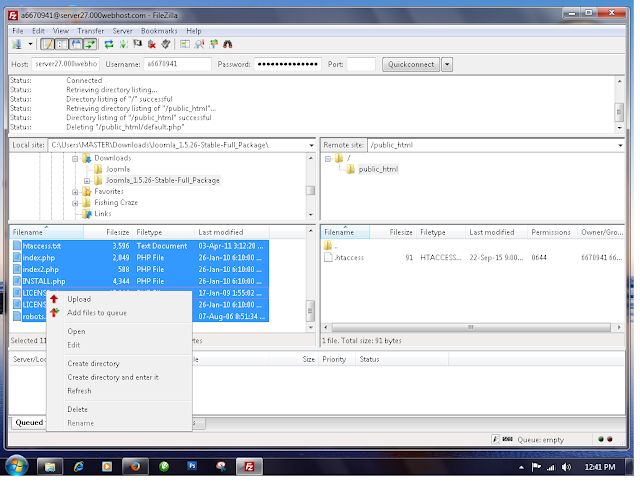Refresh the file and folder lists

109,44
